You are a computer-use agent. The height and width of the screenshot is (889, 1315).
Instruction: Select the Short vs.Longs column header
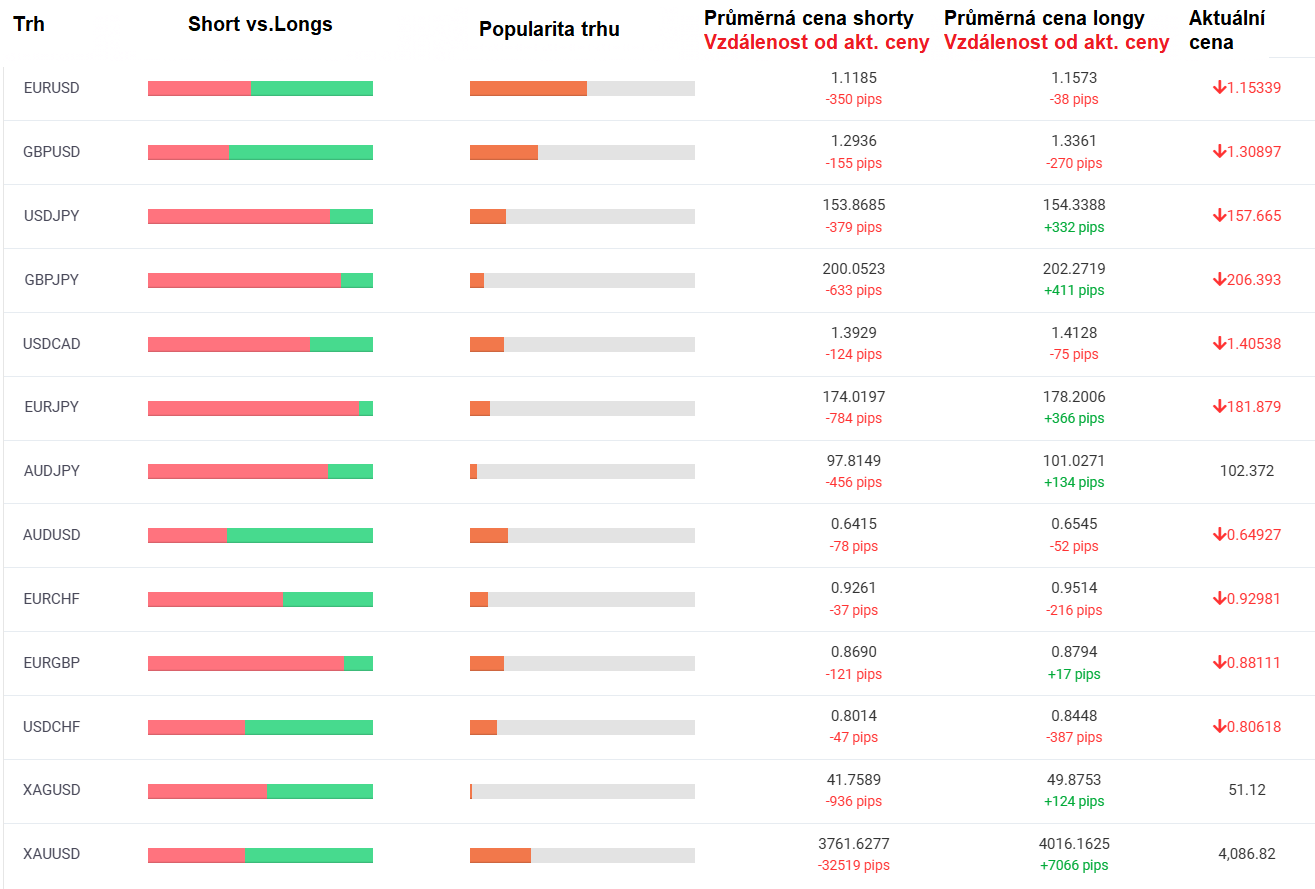click(260, 25)
